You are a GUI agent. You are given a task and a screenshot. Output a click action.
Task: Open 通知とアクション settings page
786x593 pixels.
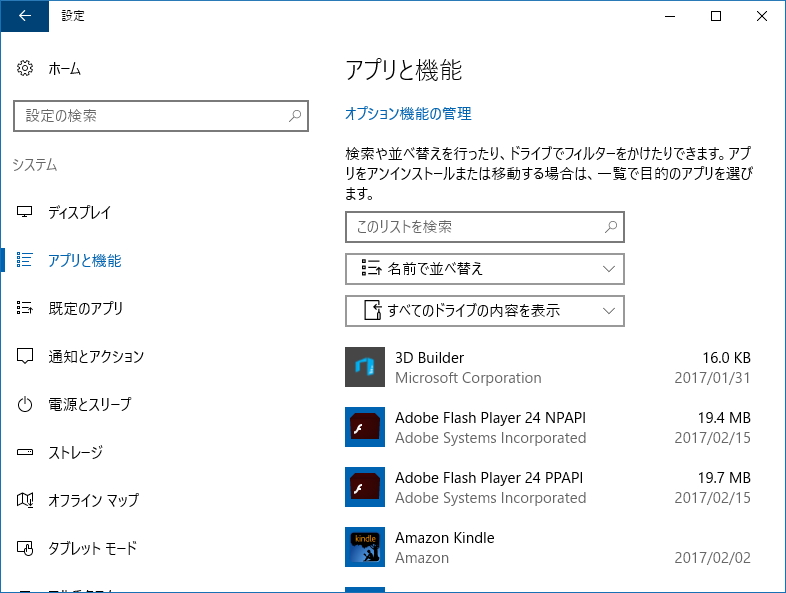coord(96,356)
